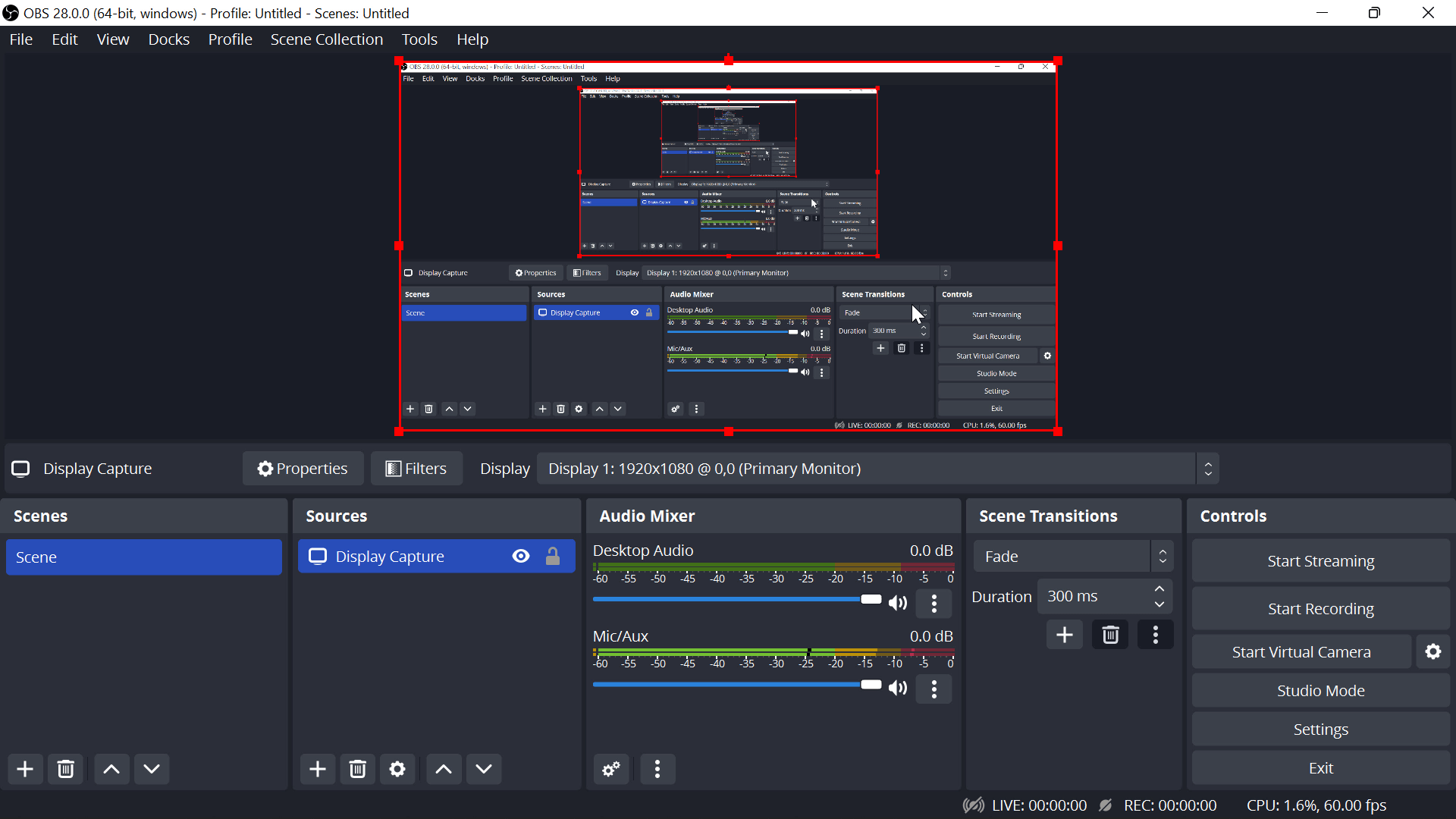Click the Properties tab for Display Capture
This screenshot has height=819, width=1456.
303,468
